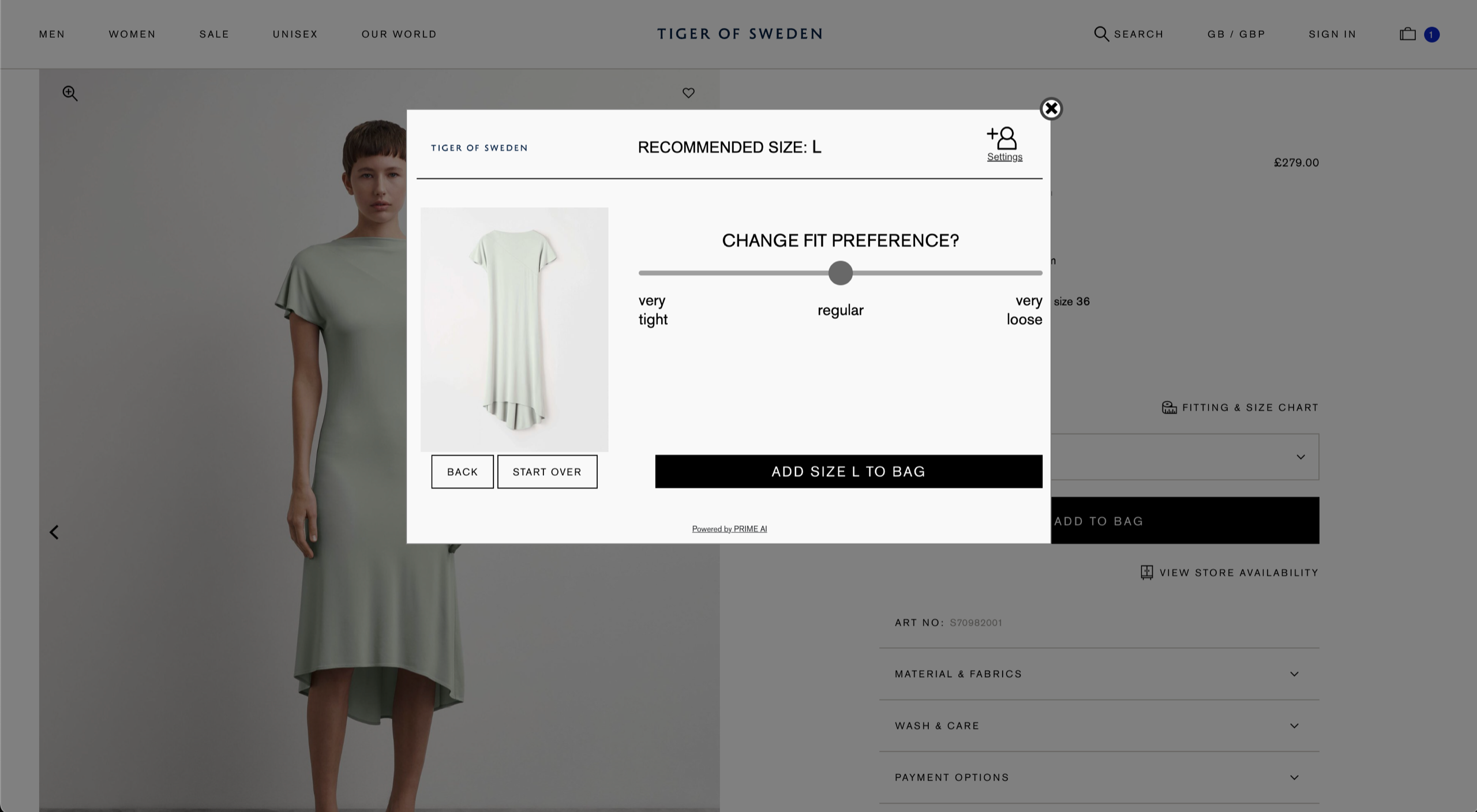Open the sizing profile Settings icon

click(1004, 139)
